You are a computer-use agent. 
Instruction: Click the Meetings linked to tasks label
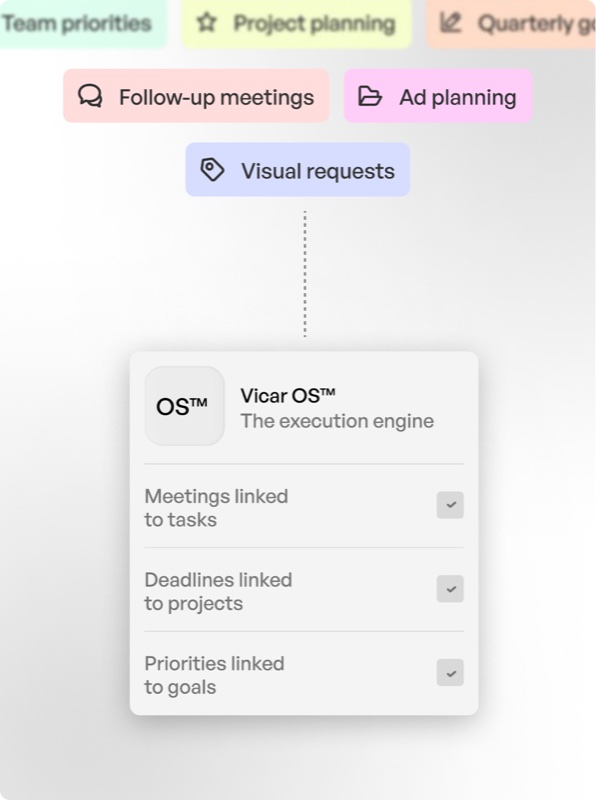coord(216,508)
